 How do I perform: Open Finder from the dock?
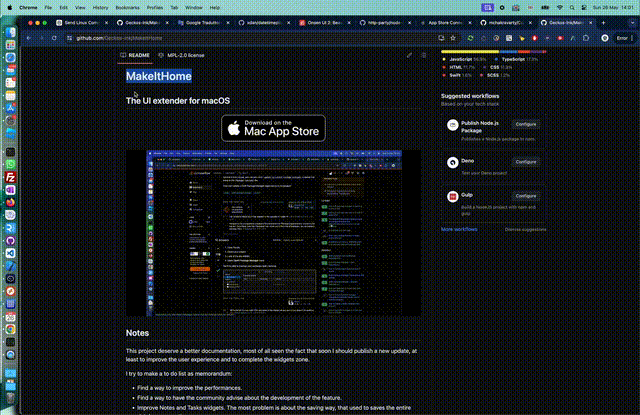(9, 31)
